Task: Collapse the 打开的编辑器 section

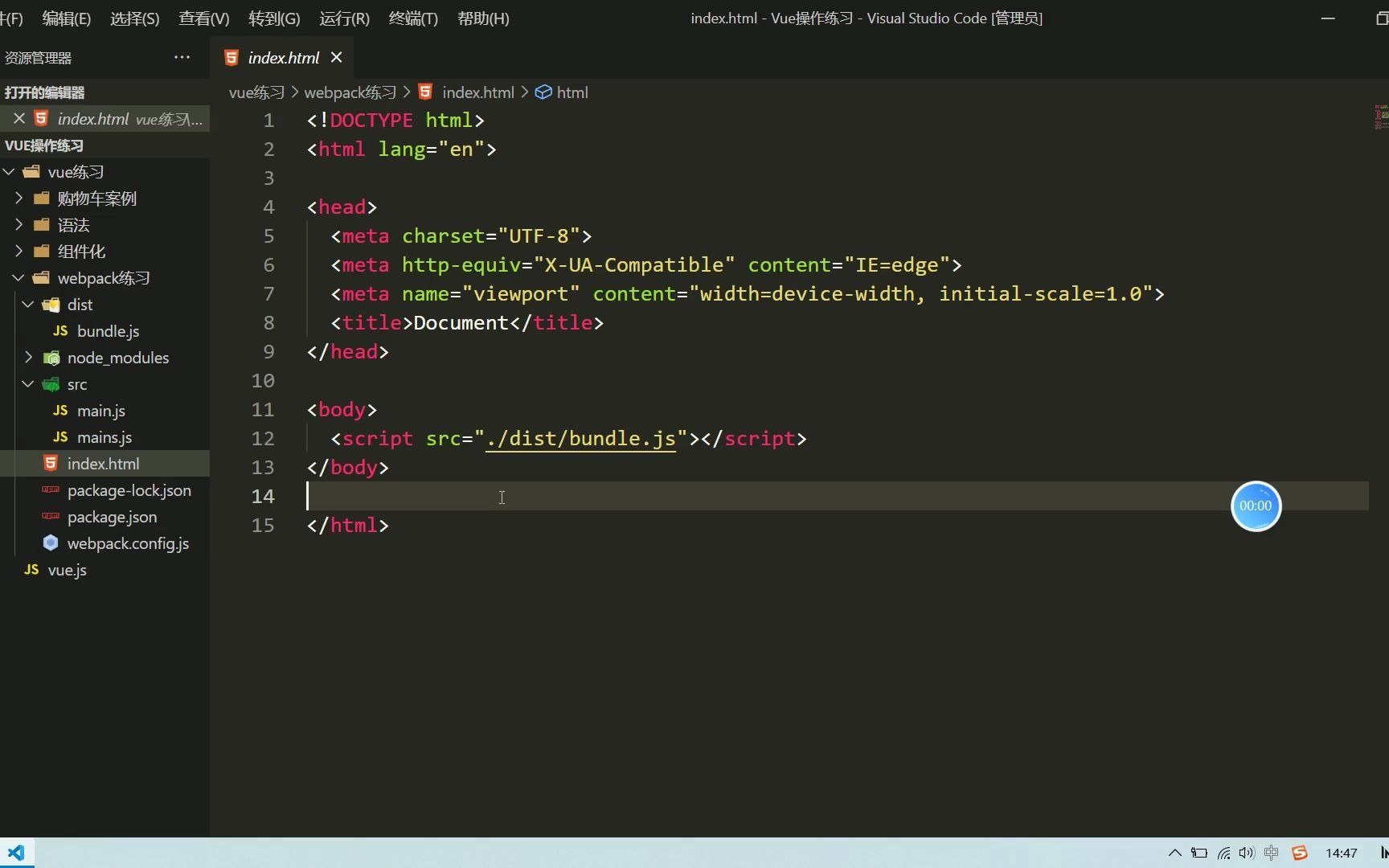Action: [x=44, y=92]
